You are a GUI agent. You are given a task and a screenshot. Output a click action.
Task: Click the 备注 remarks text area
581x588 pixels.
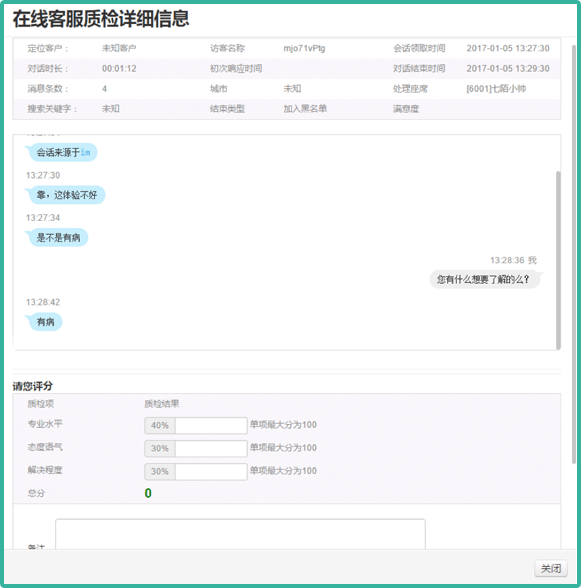[240, 534]
